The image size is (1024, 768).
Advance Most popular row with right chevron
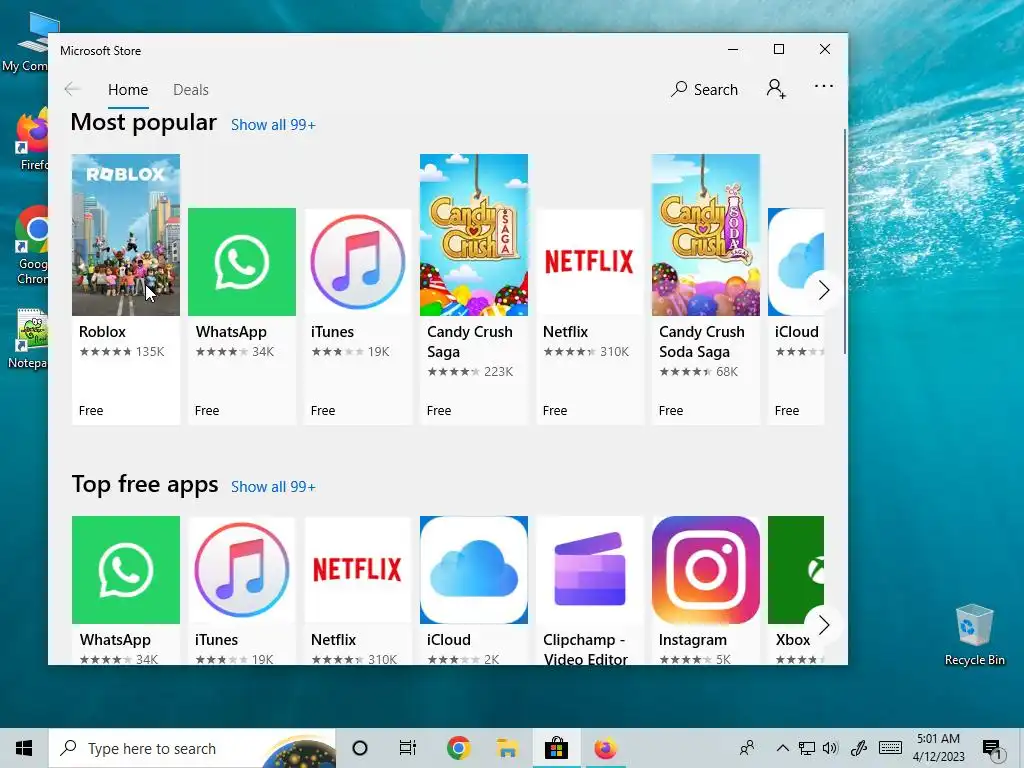824,290
